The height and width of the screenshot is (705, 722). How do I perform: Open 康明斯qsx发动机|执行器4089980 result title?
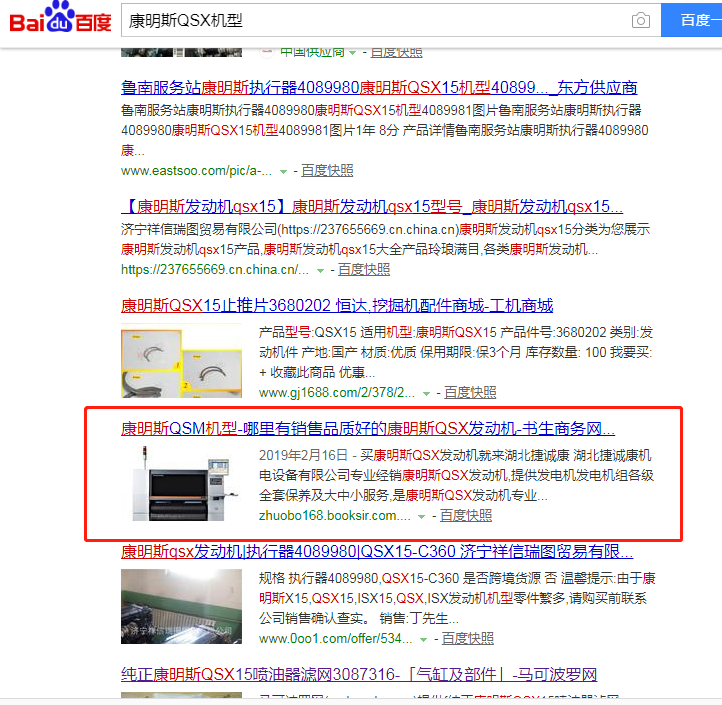click(377, 551)
